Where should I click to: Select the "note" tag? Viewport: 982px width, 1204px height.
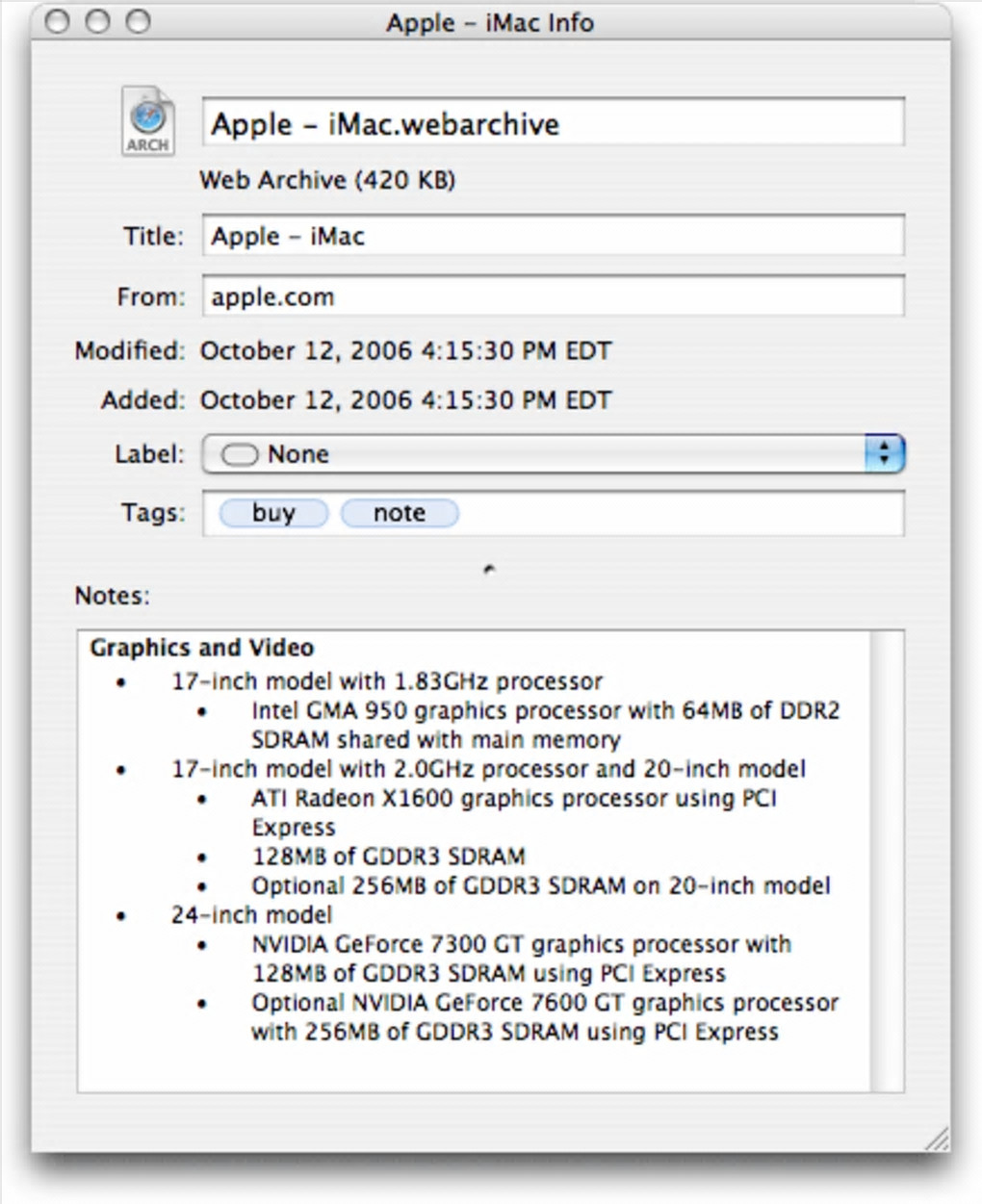pyautogui.click(x=400, y=513)
